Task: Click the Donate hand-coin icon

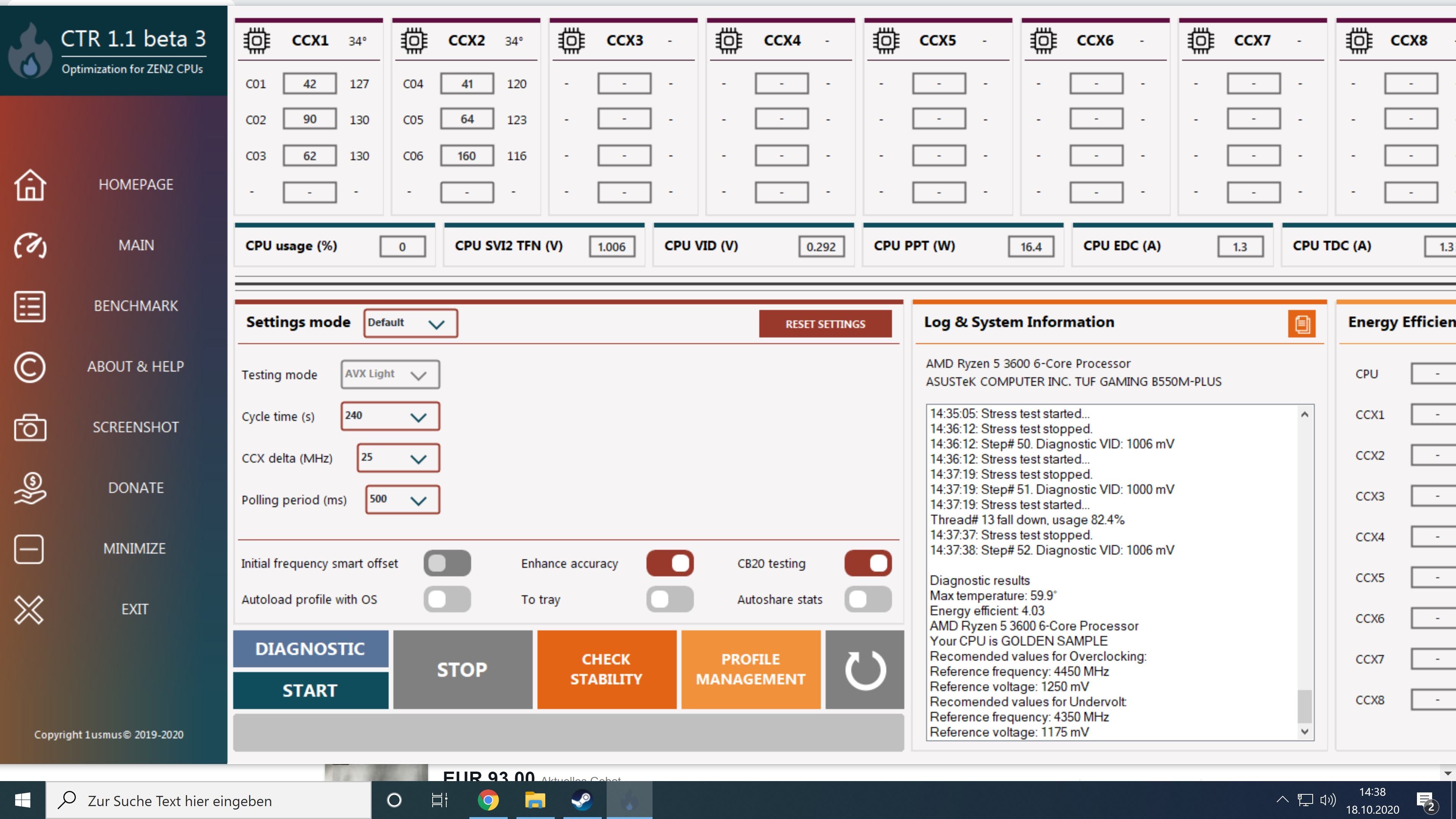Action: pyautogui.click(x=30, y=488)
